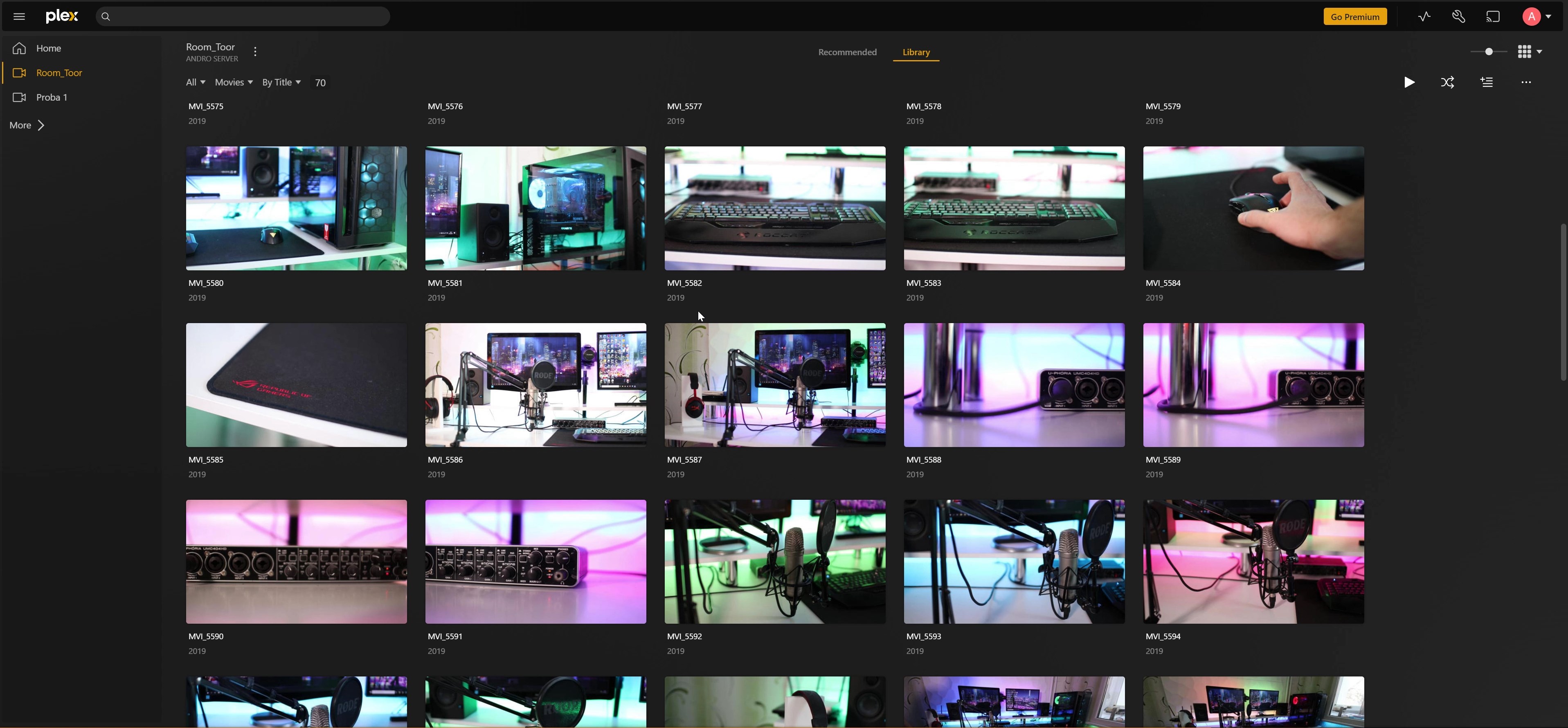Screen dimensions: 1568x728
Task: Shuffle the library playback
Action: pos(1447,82)
